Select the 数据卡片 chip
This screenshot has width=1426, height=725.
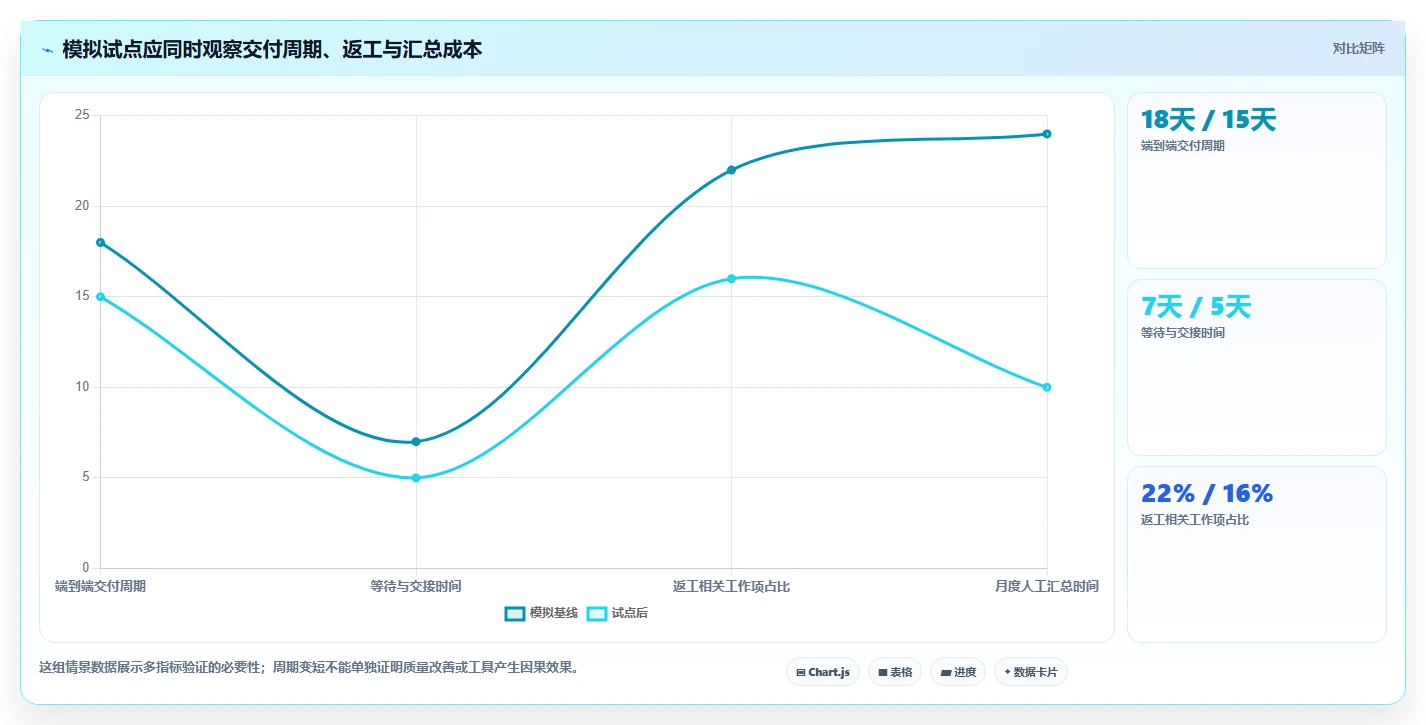(x=1031, y=672)
